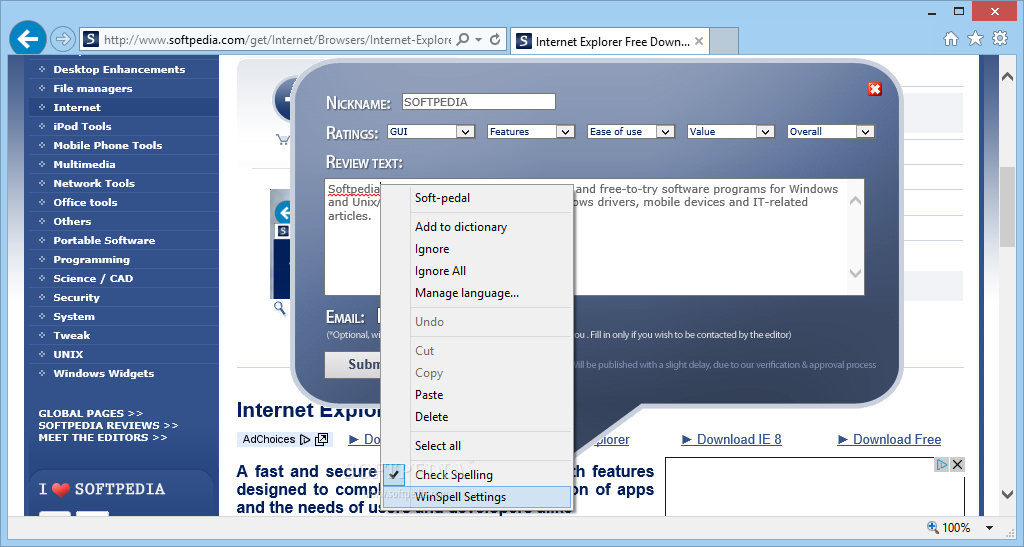Image resolution: width=1024 pixels, height=547 pixels.
Task: Click the SOFTPEDIA REVIEWS >> link
Action: coord(108,425)
